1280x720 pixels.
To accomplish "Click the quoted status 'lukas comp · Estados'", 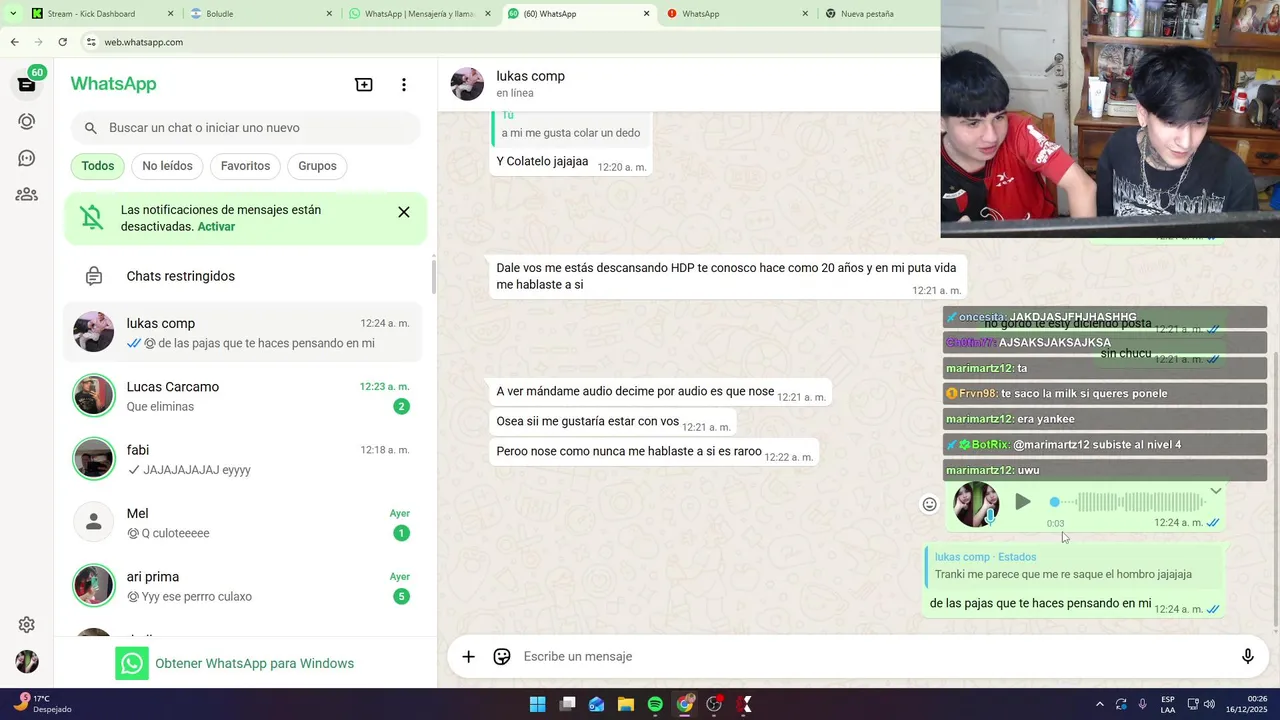I will click(1075, 566).
